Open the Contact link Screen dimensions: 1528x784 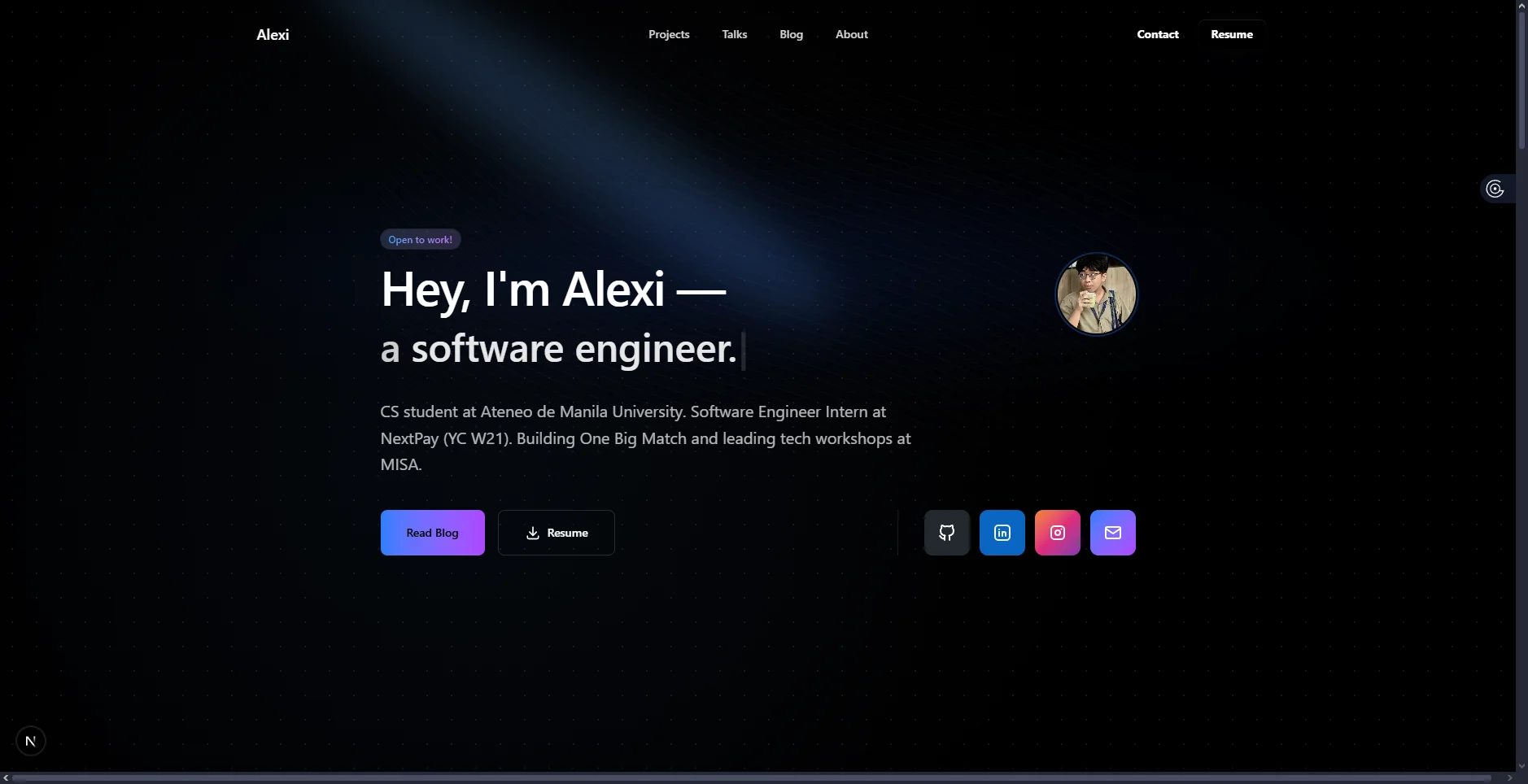coord(1157,34)
